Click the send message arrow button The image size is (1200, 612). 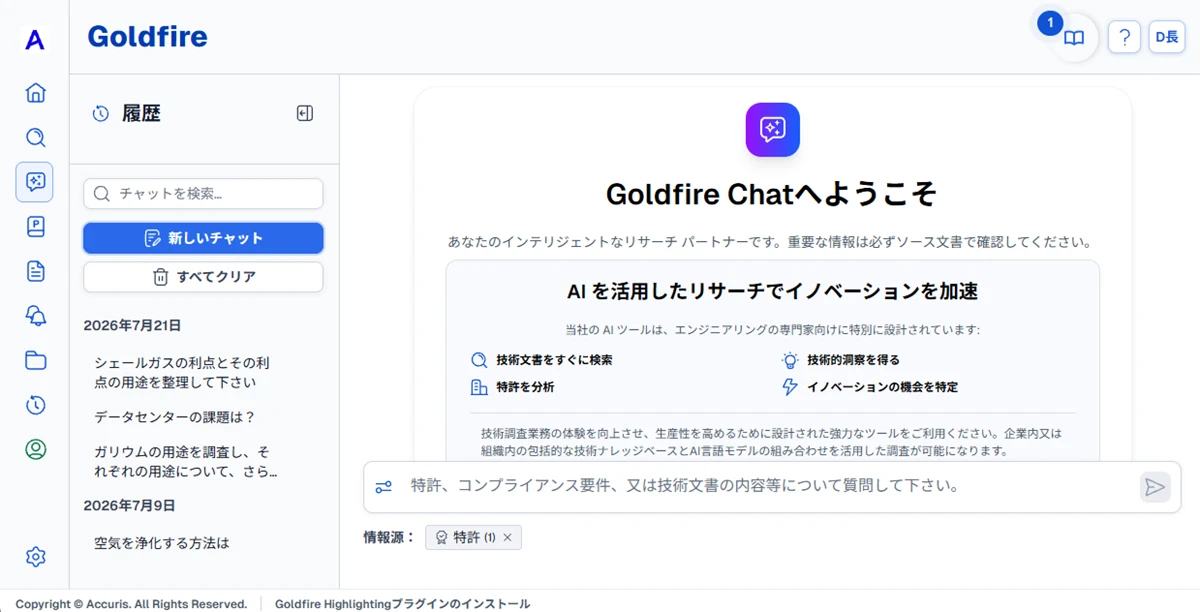(x=1155, y=487)
